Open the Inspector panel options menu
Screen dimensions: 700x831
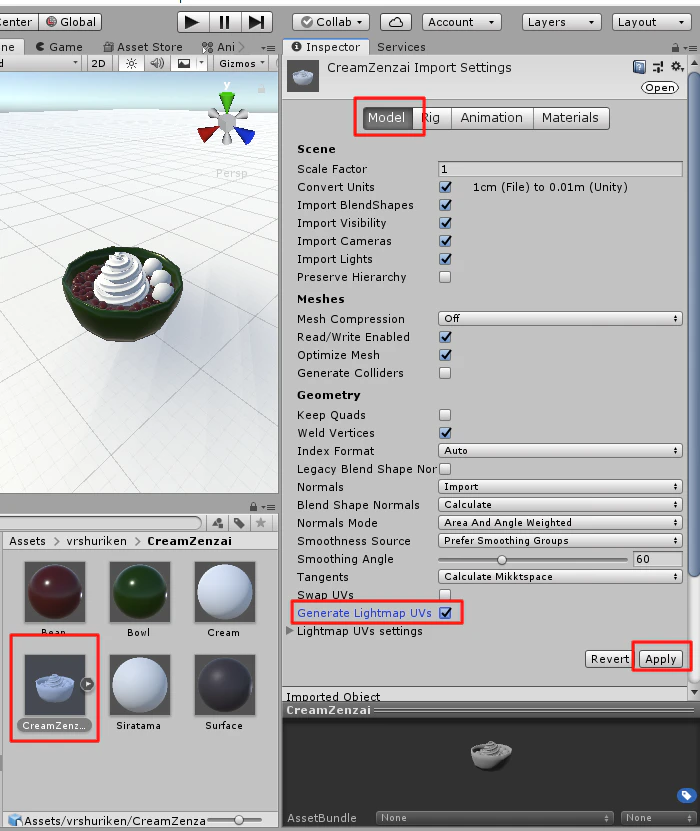pyautogui.click(x=690, y=48)
